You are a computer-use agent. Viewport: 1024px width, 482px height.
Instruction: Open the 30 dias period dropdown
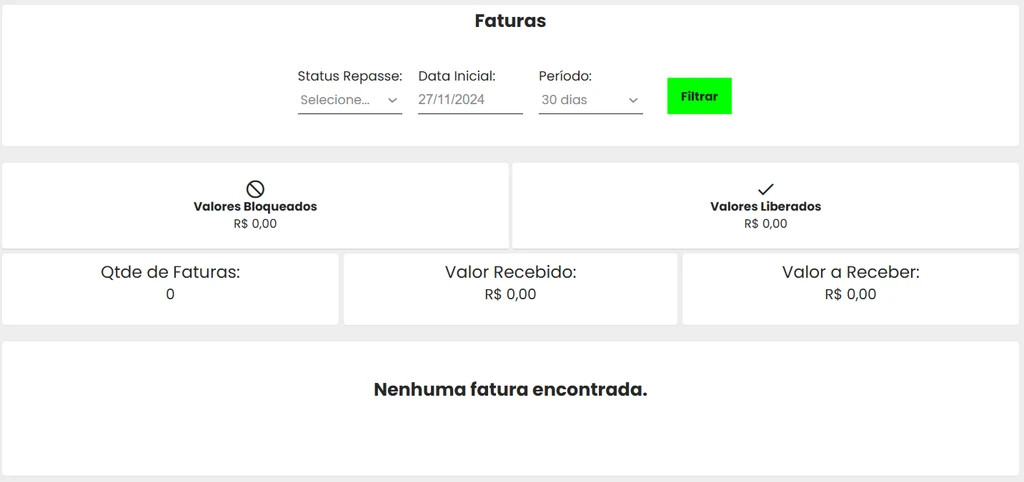click(591, 100)
